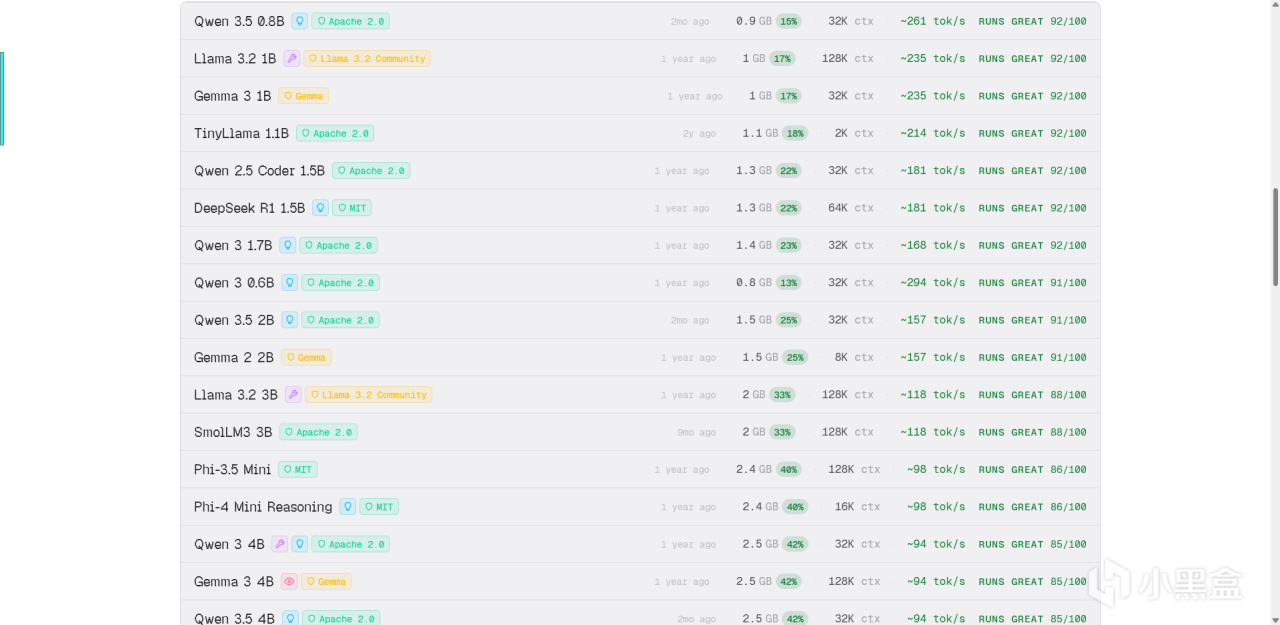Click the MIT badge on Phi-4 Mini Reasoning
1280x625 pixels.
point(379,507)
